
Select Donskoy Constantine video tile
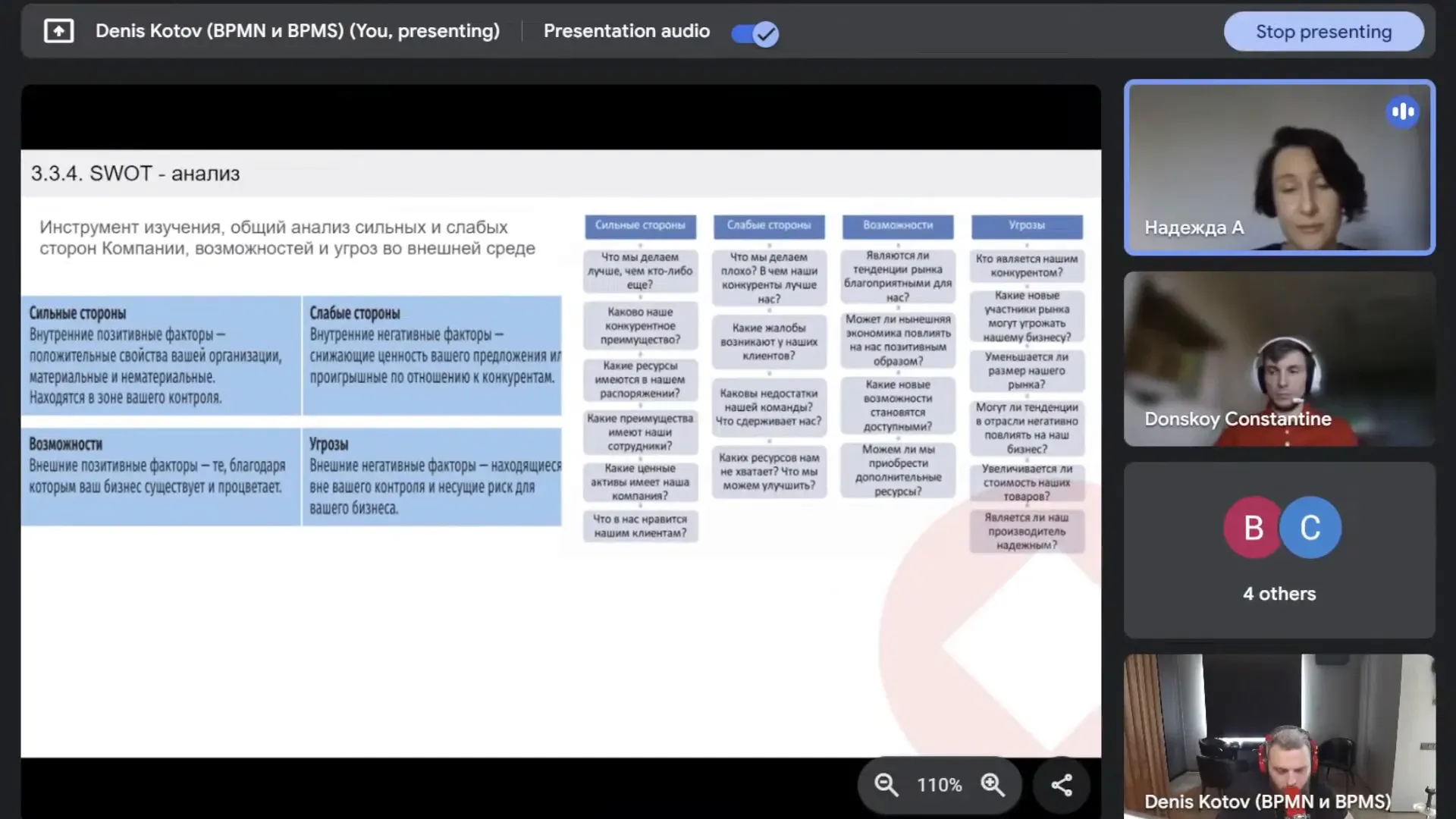1279,359
